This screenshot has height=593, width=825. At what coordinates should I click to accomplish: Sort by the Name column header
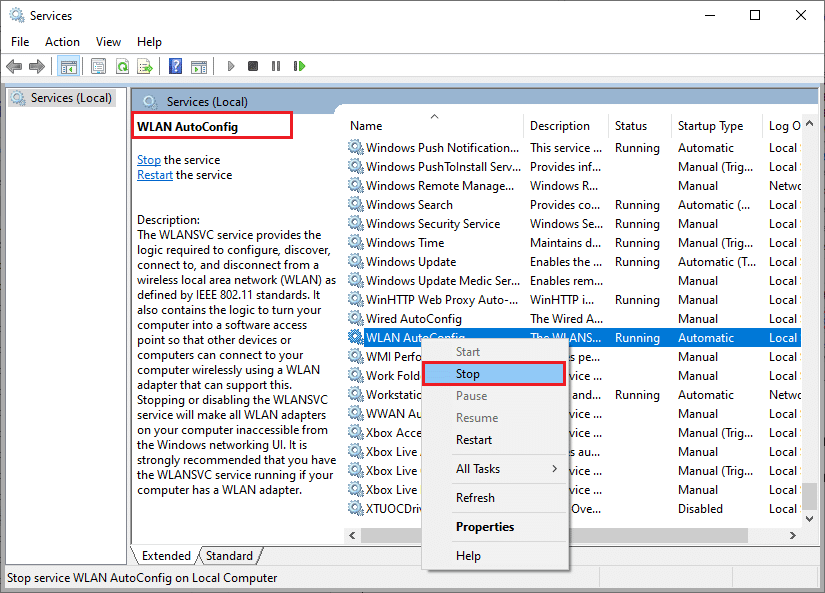434,126
